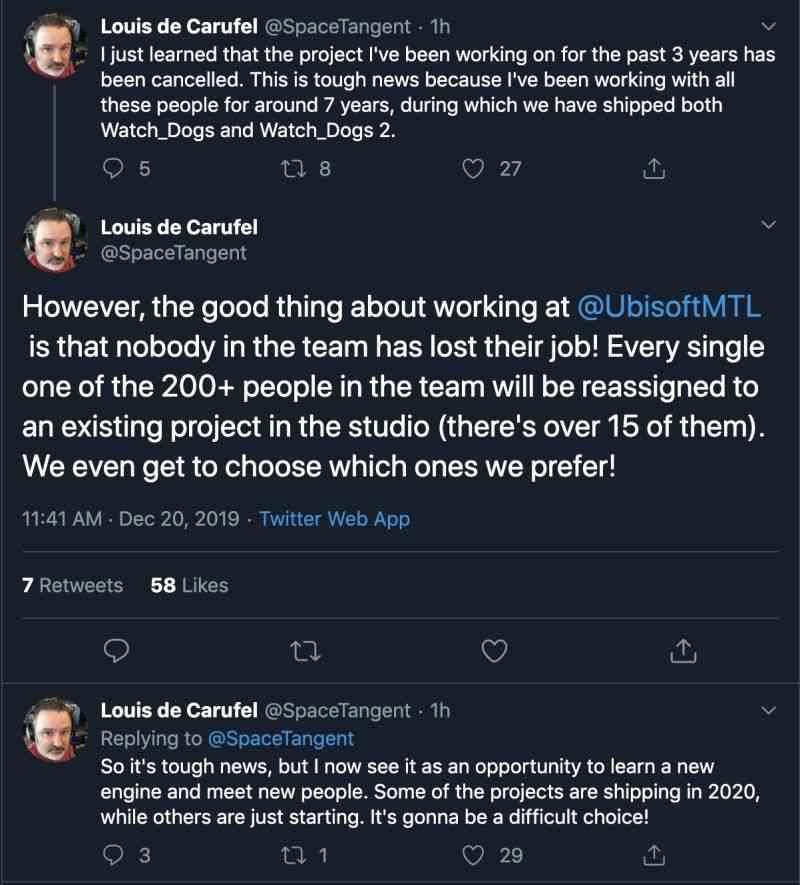Reply to the first tweet in the thread

pos(110,168)
